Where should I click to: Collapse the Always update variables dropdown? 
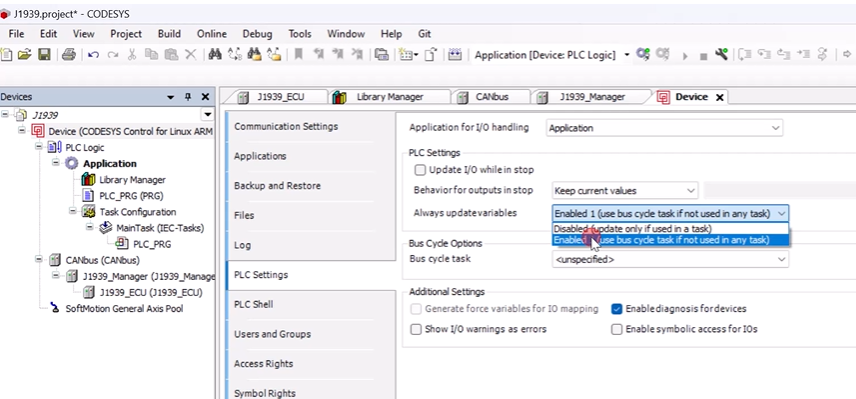click(670, 213)
